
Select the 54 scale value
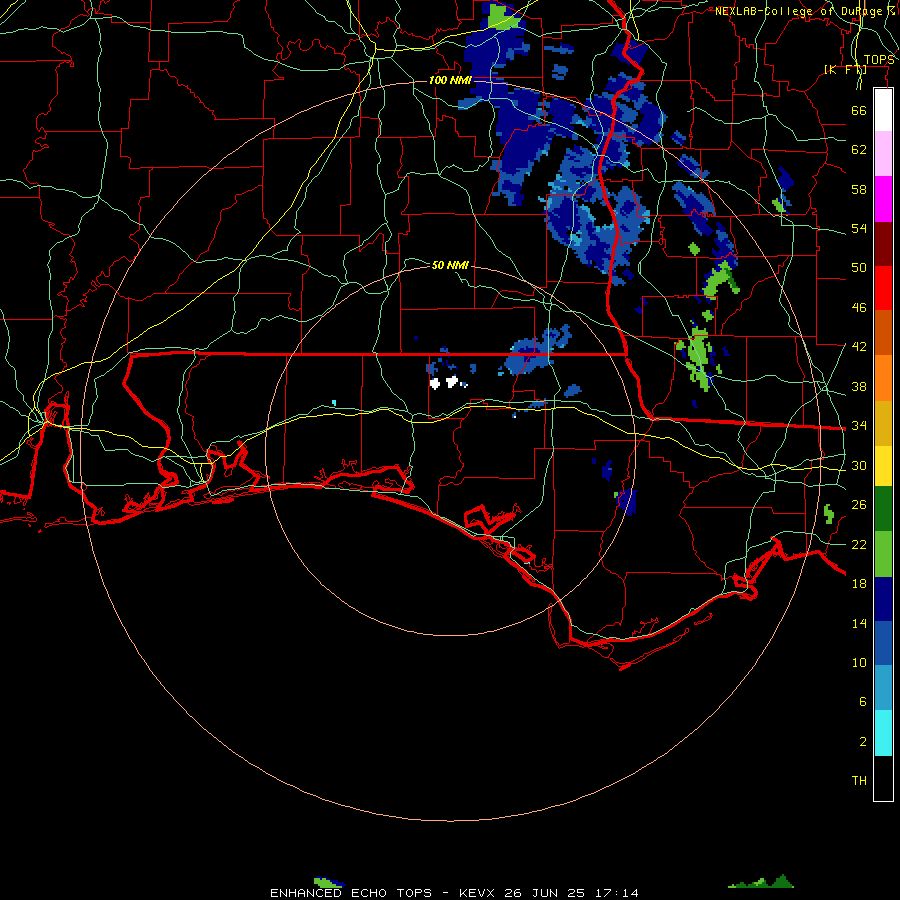coord(859,228)
